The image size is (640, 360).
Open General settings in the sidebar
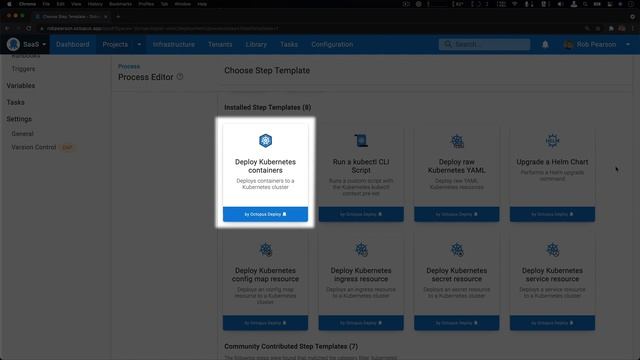click(22, 134)
